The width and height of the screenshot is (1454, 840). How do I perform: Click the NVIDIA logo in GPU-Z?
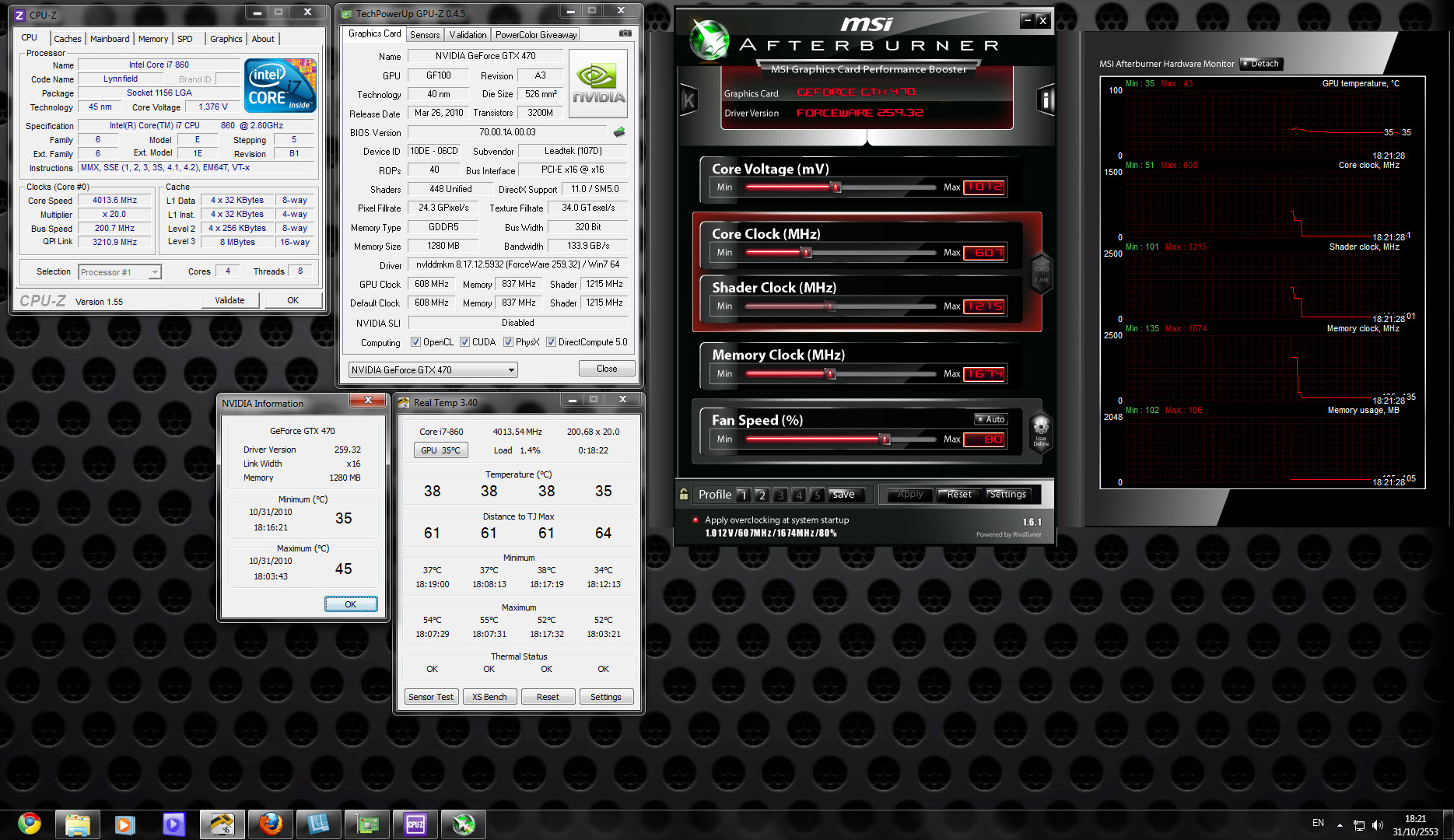pos(598,84)
